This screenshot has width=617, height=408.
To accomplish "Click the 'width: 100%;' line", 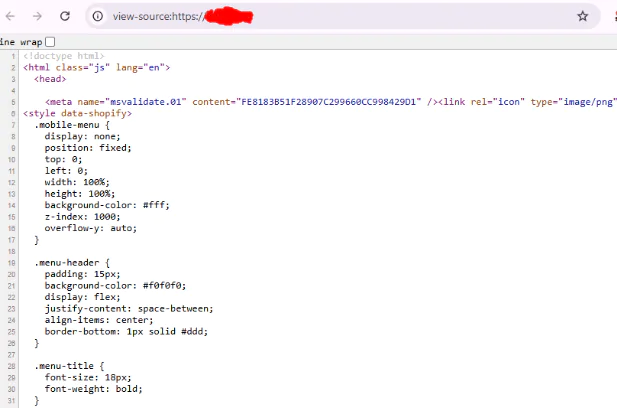I will (x=77, y=182).
